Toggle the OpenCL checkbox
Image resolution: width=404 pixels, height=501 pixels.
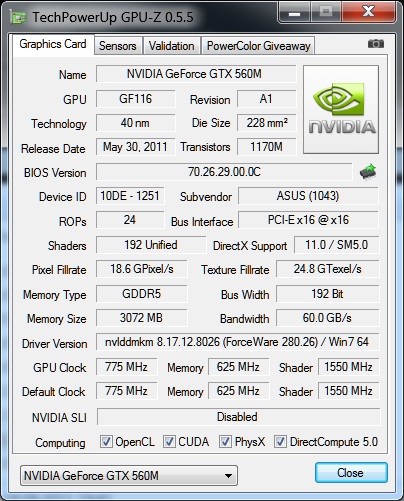click(106, 442)
